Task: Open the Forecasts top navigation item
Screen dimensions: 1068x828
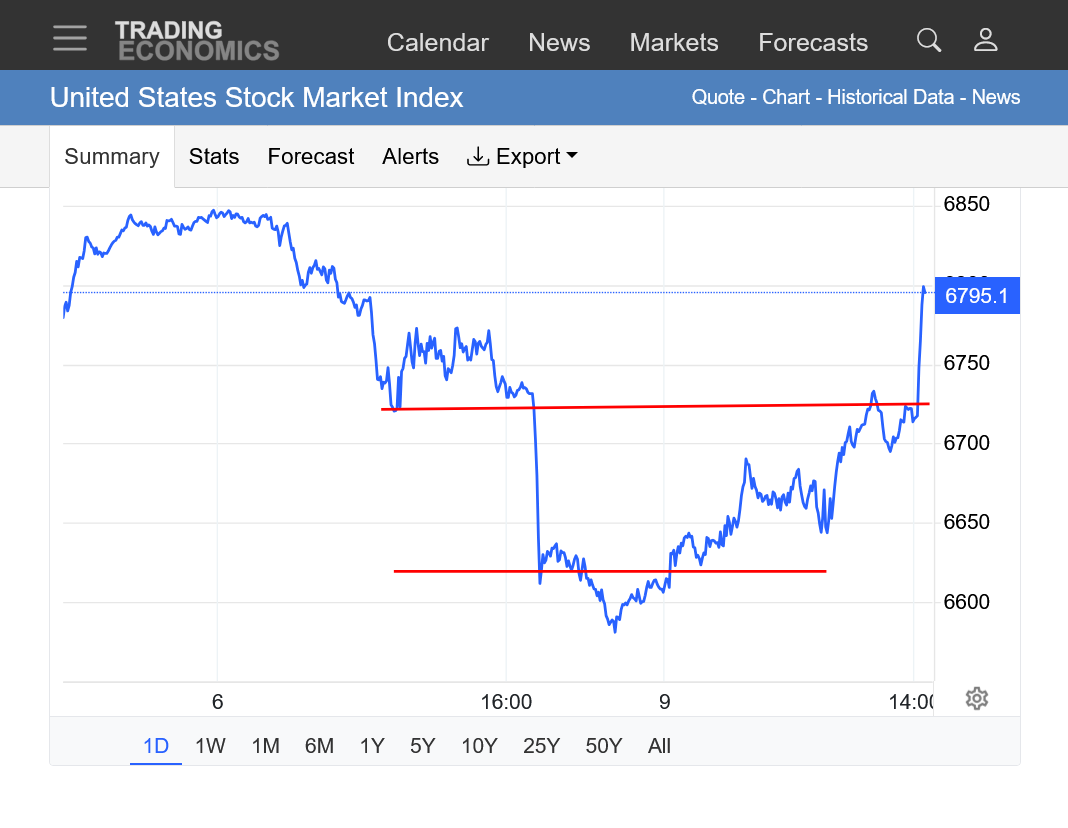Action: click(x=812, y=43)
